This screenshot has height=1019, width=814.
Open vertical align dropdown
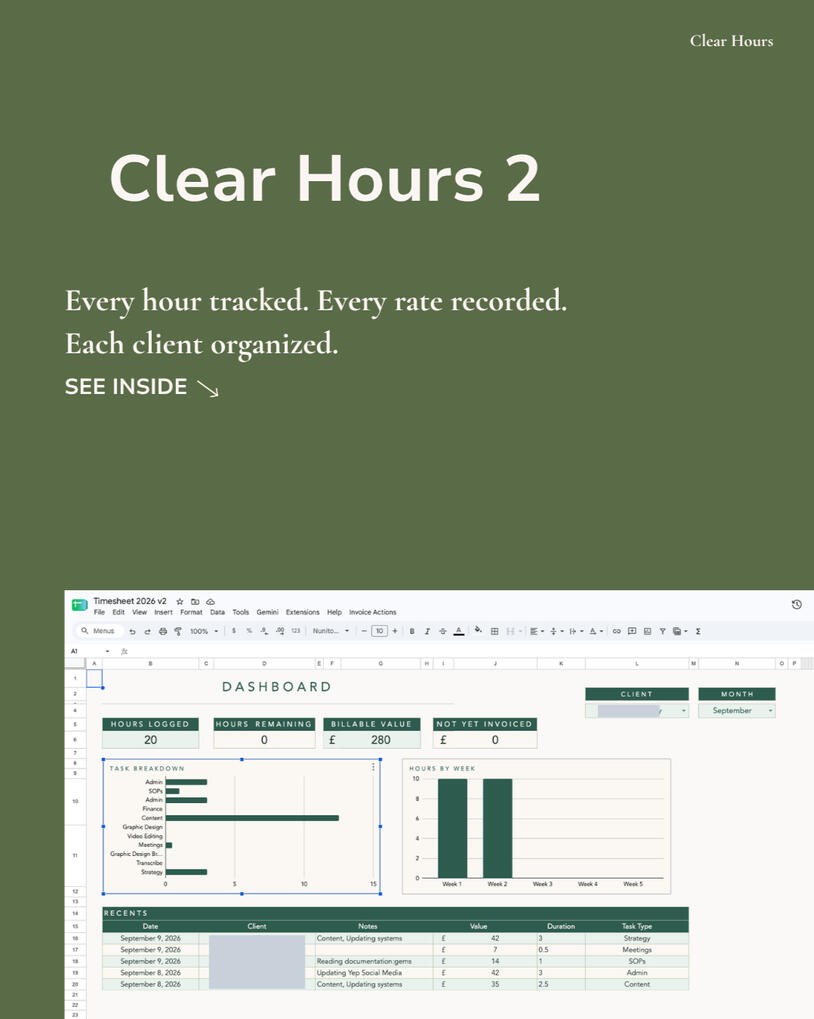(556, 631)
